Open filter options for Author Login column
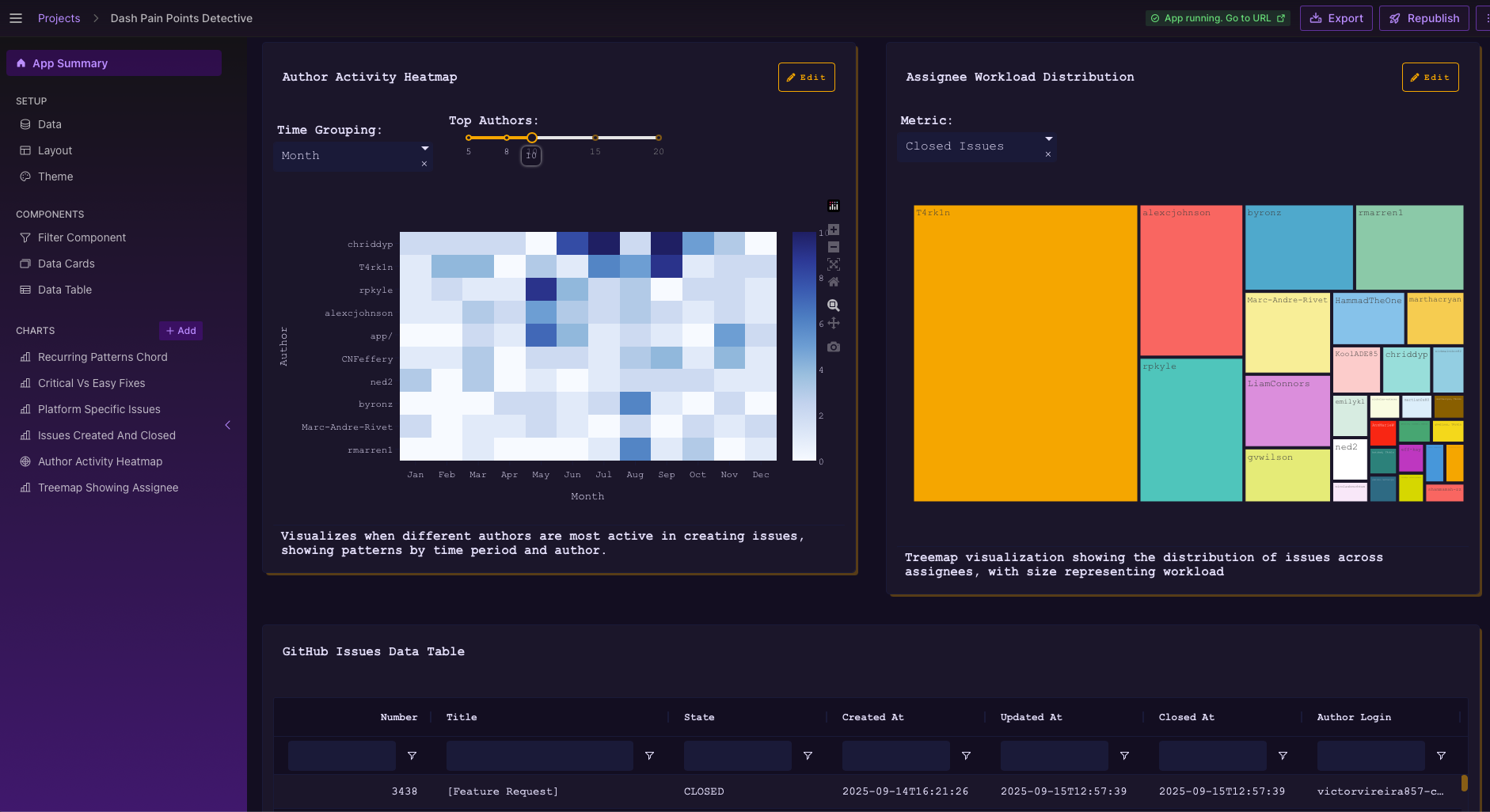Viewport: 1490px width, 812px height. 1441,756
